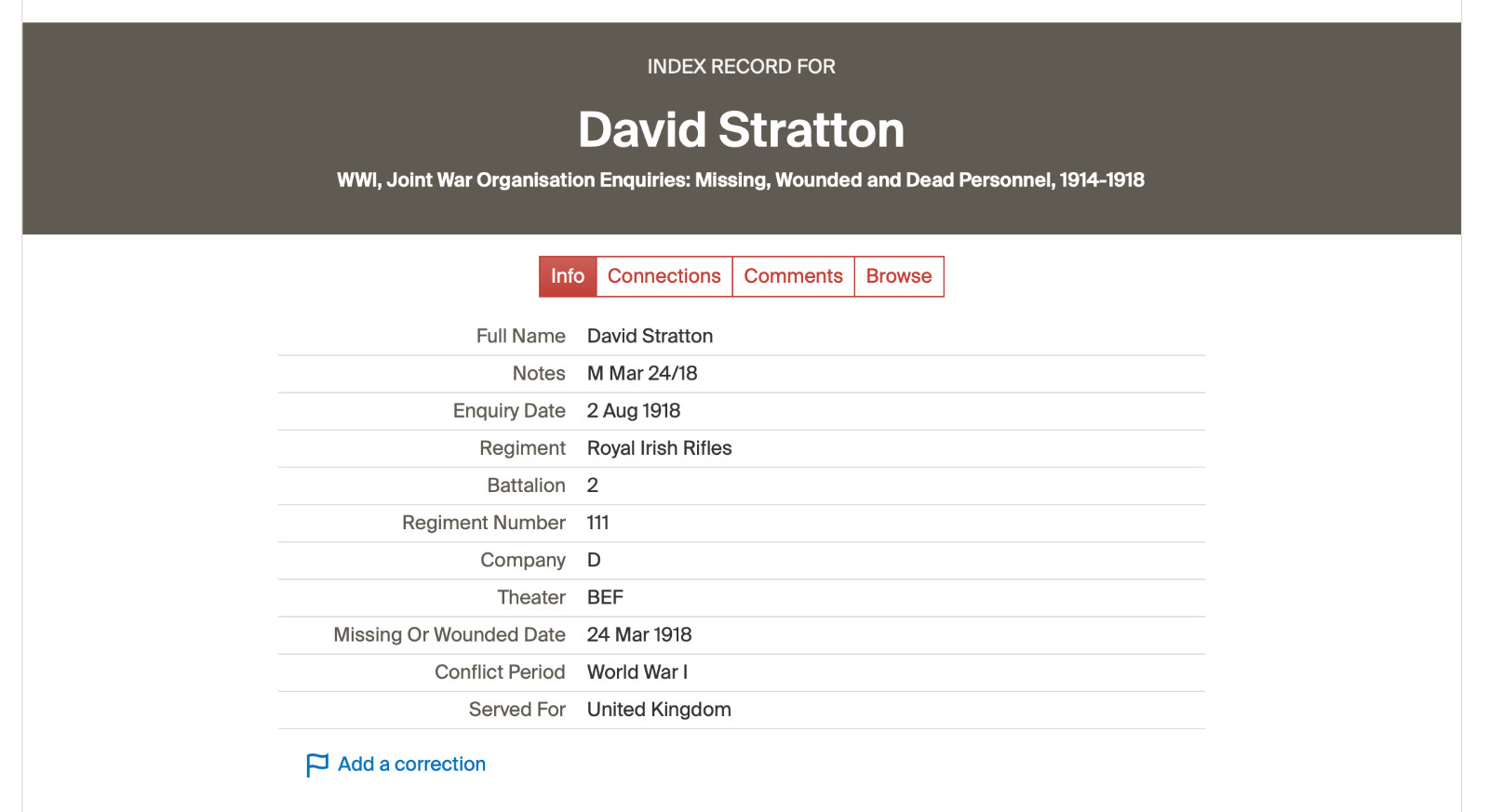
Task: Click the INDEX RECORD FOR header text
Action: pos(742,67)
